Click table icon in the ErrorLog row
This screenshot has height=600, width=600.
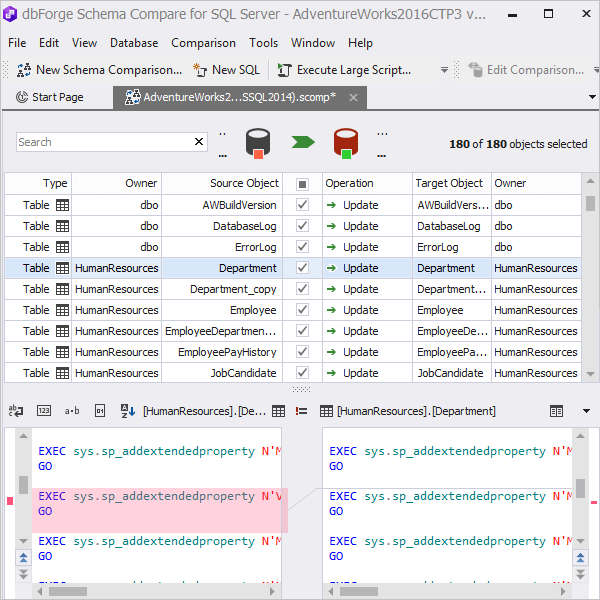coord(62,247)
